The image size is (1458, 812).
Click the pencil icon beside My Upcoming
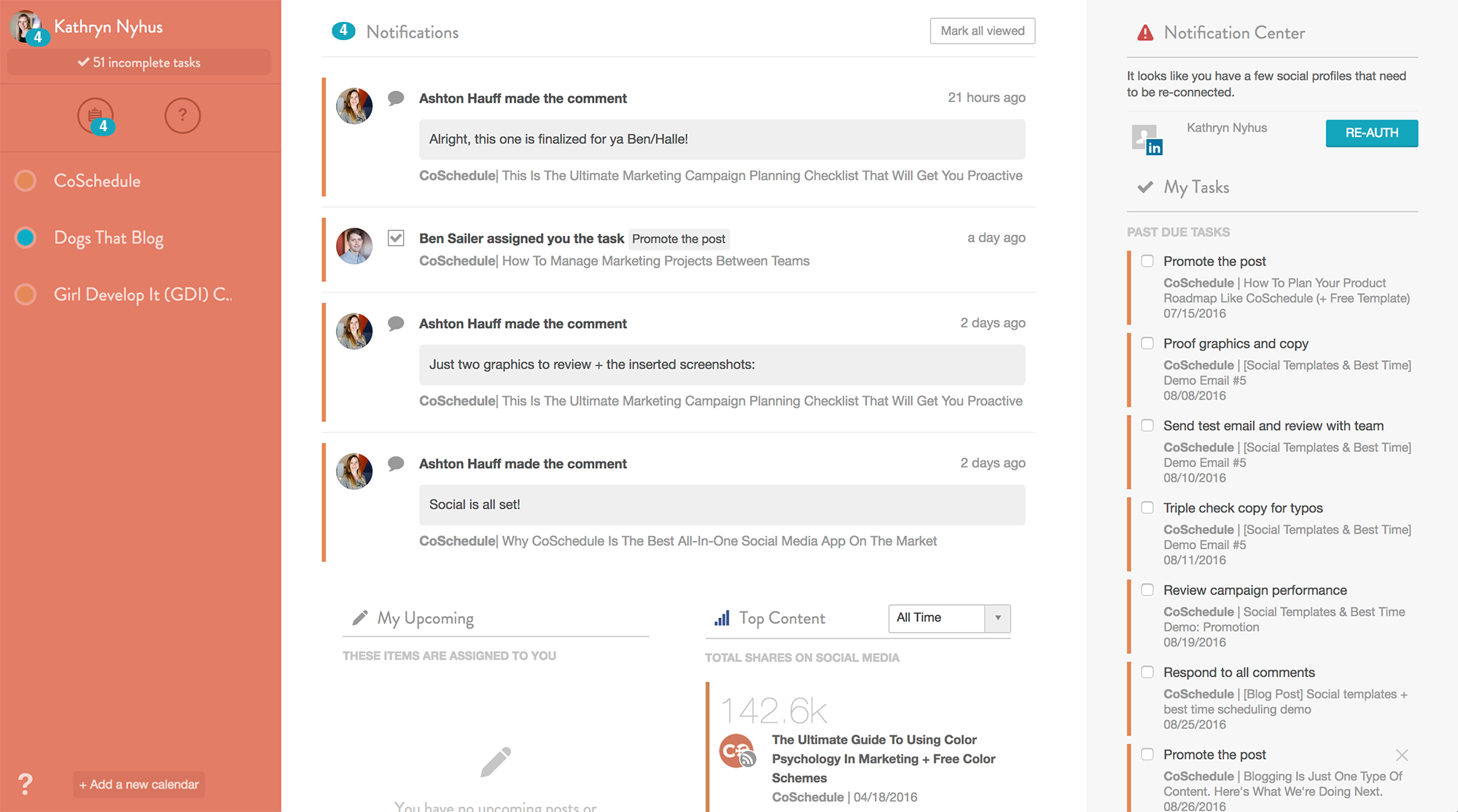pyautogui.click(x=359, y=617)
